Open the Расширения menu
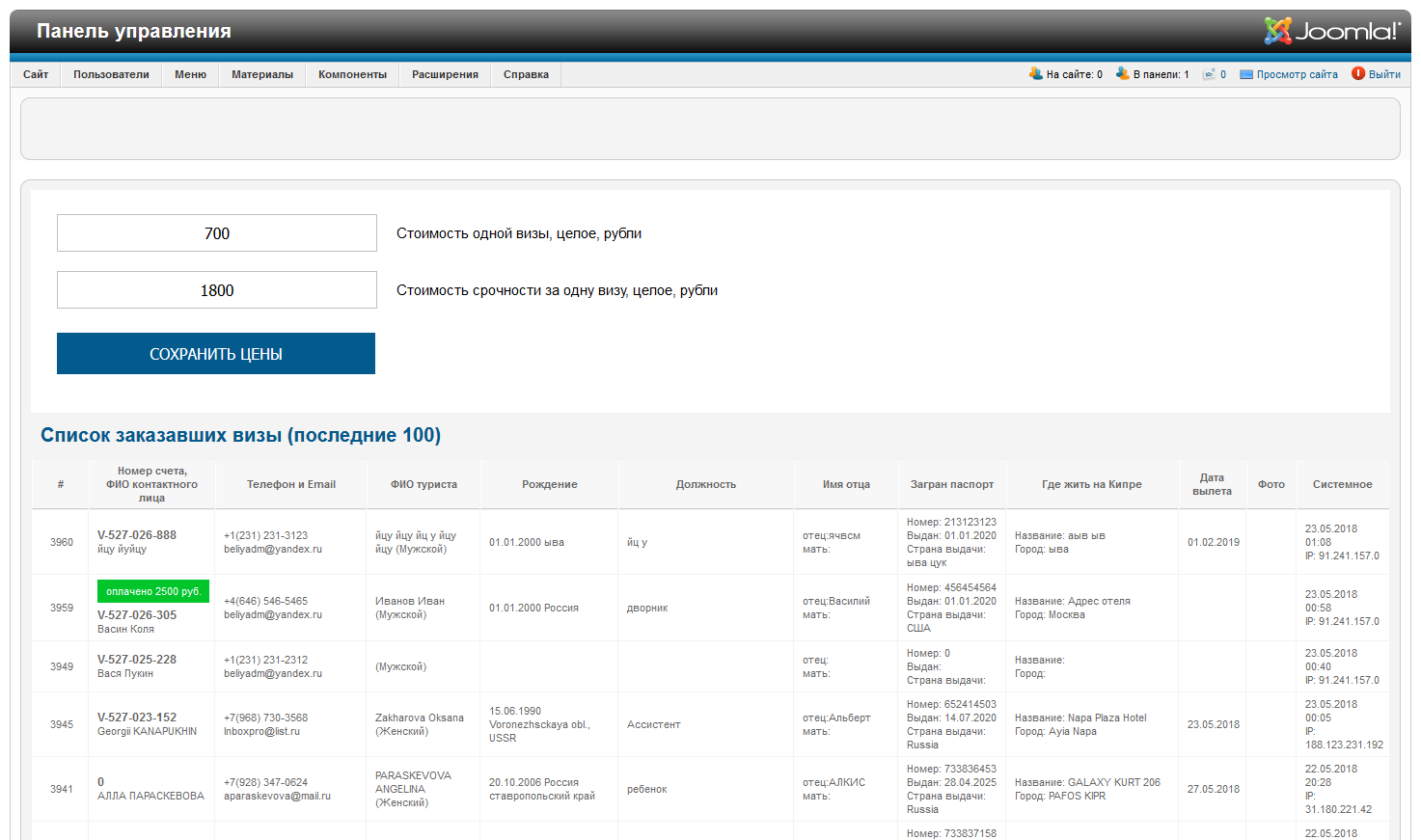Screen dimensions: 1421x840 coord(445,74)
